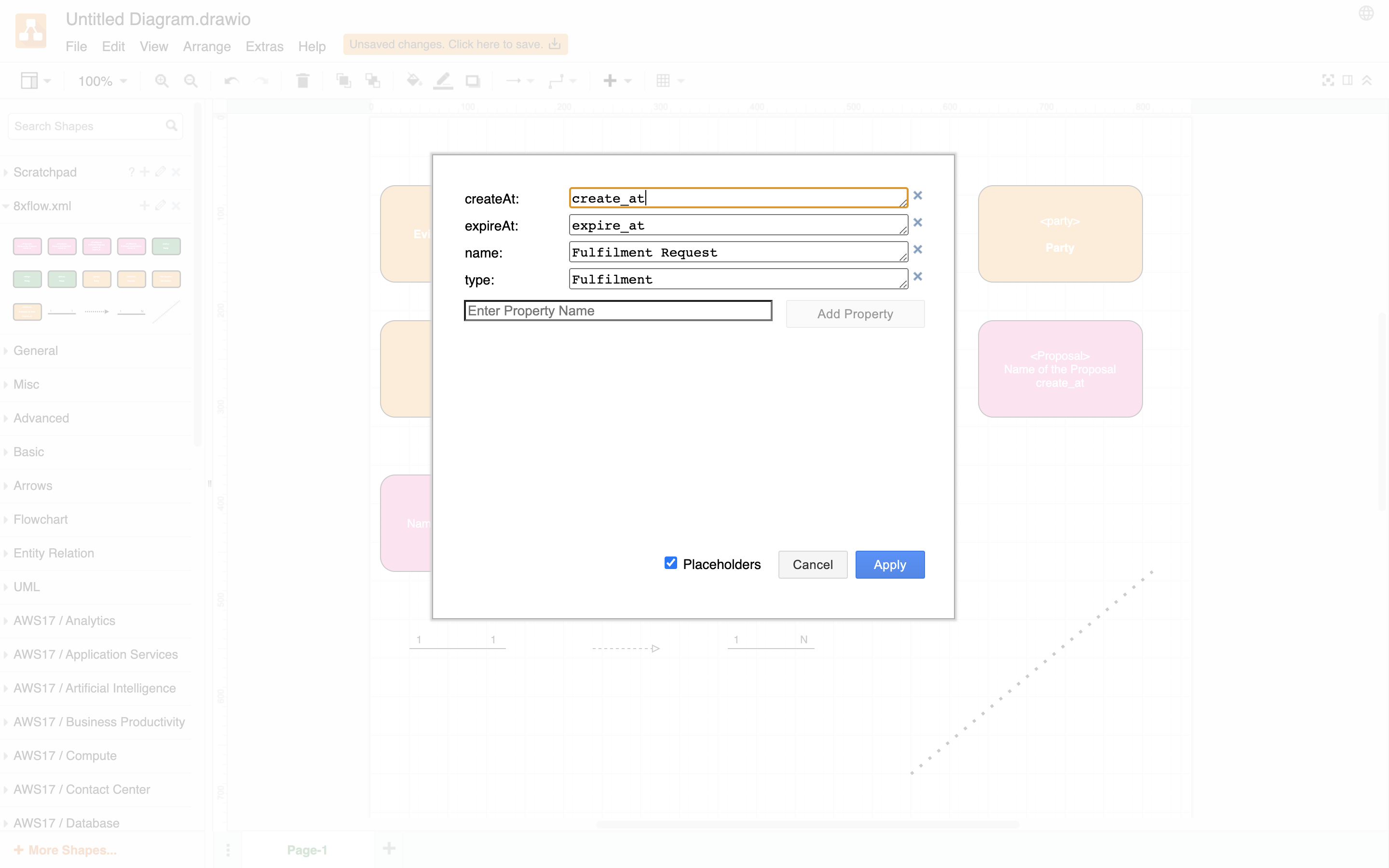The height and width of the screenshot is (868, 1389).
Task: Click the undo arrow icon
Action: (x=231, y=81)
